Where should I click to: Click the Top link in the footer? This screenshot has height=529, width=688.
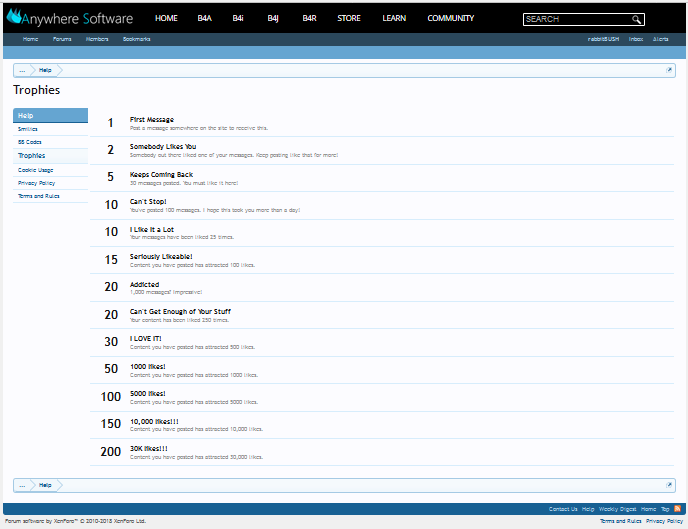click(665, 509)
